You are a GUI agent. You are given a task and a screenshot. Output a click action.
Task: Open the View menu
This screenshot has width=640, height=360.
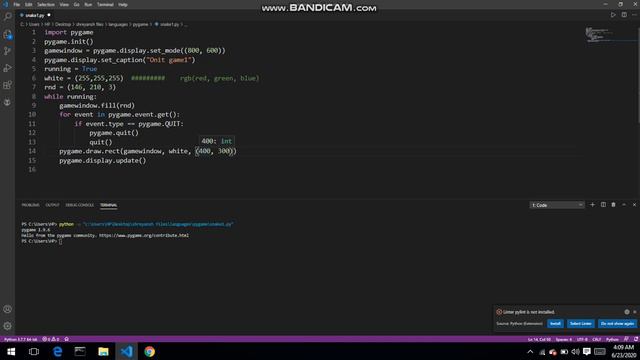click(x=64, y=4)
